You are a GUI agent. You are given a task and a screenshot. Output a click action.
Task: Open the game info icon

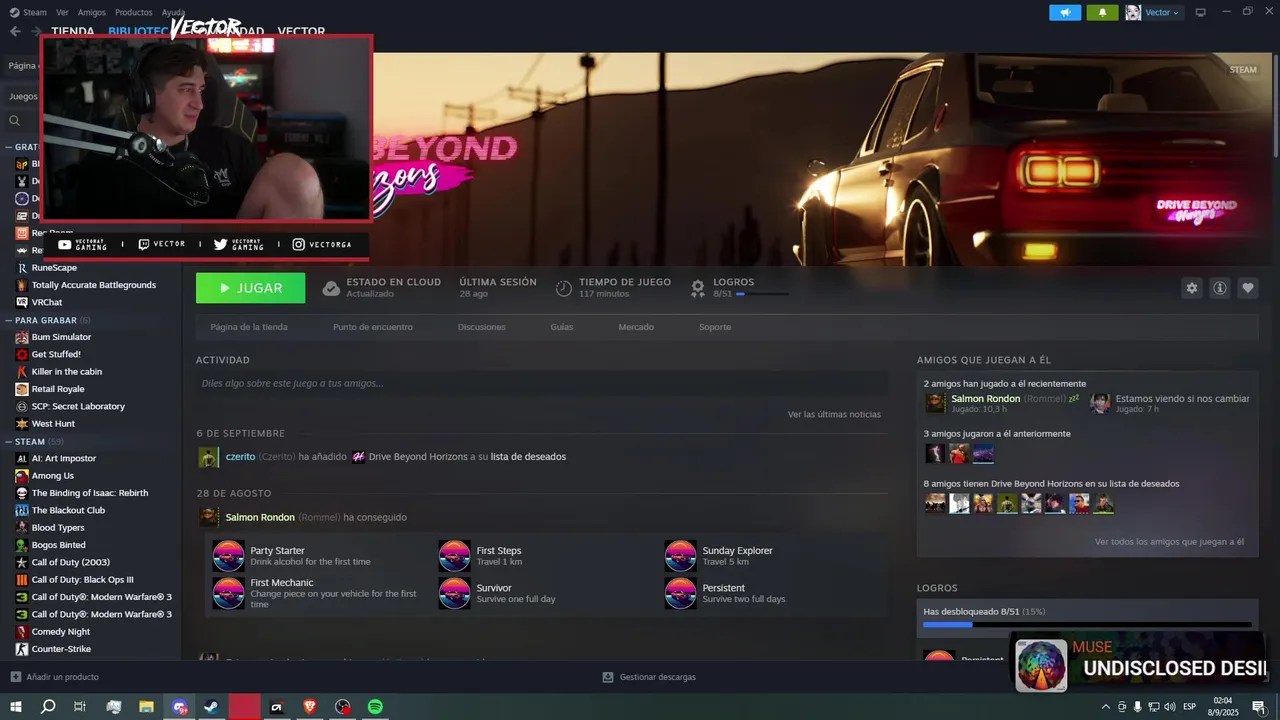point(1220,288)
